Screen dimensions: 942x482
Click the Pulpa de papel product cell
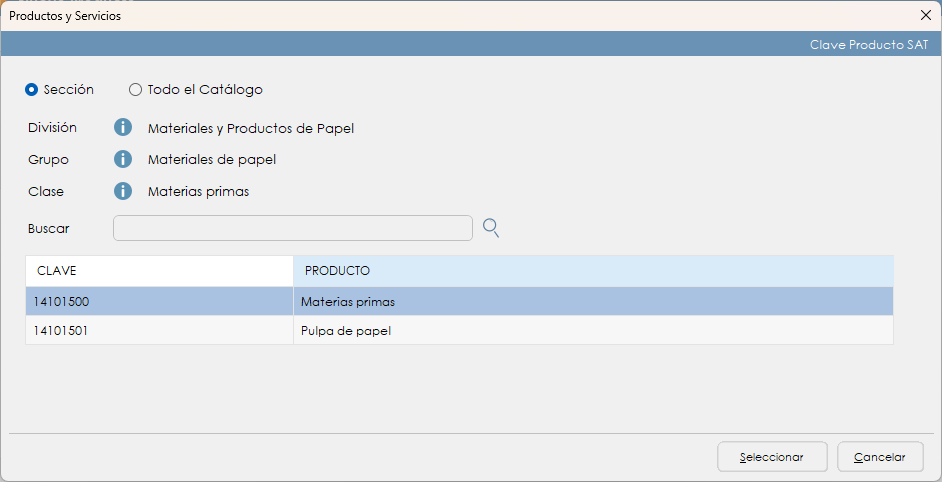(346, 331)
